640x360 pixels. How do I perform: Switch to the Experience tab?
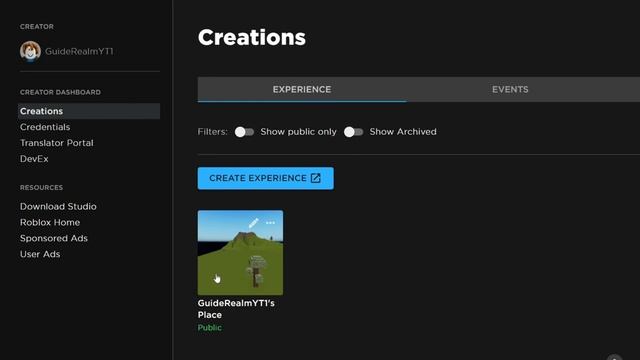pyautogui.click(x=302, y=89)
